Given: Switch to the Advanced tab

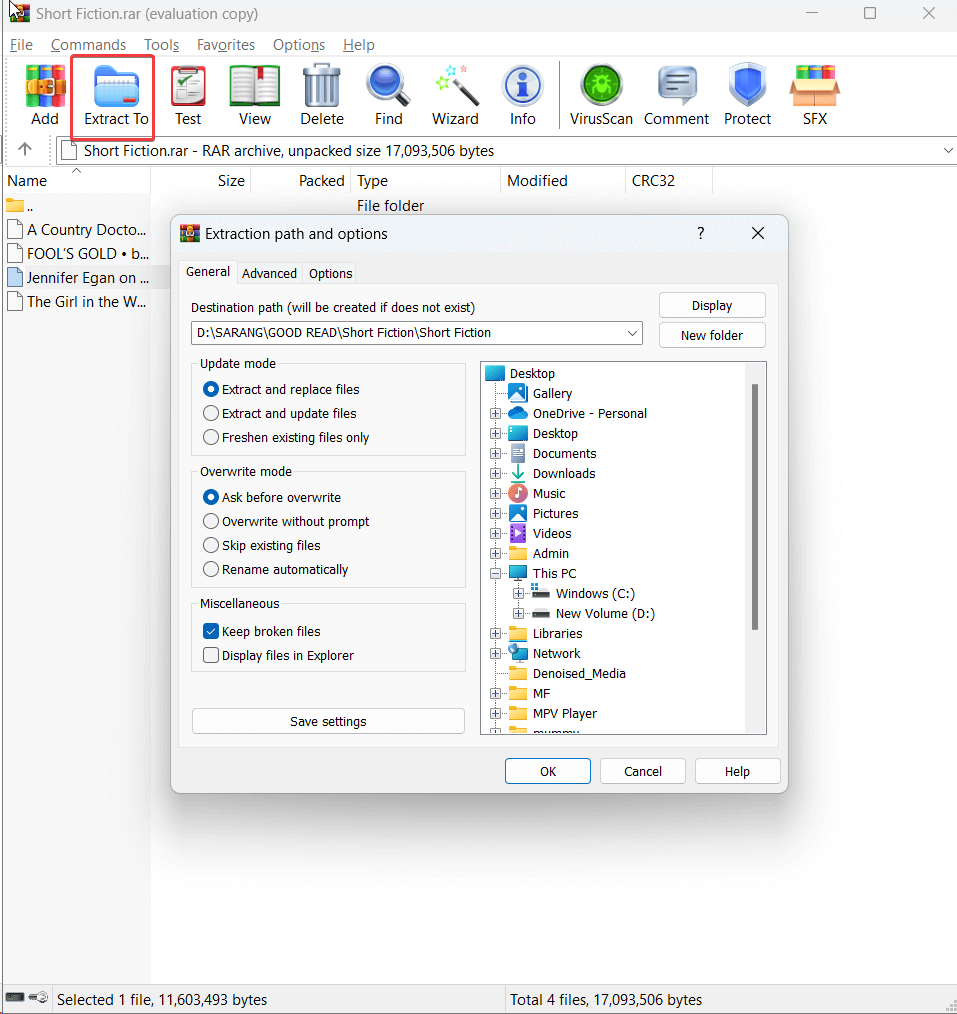Looking at the screenshot, I should (x=269, y=273).
